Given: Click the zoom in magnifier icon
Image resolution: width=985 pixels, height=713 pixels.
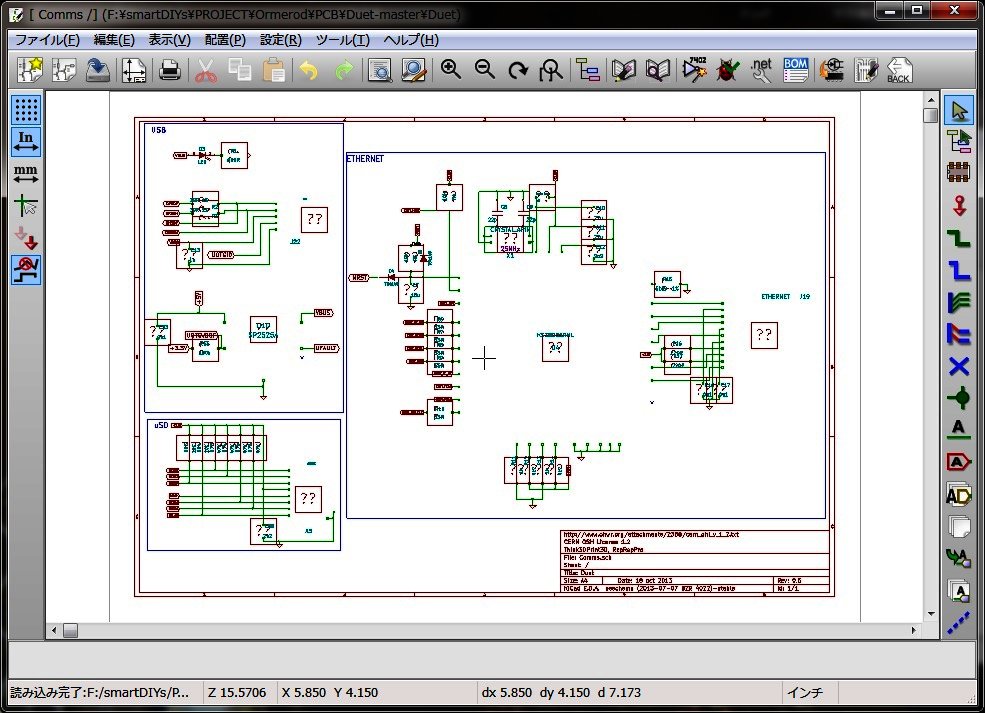Looking at the screenshot, I should pos(450,70).
